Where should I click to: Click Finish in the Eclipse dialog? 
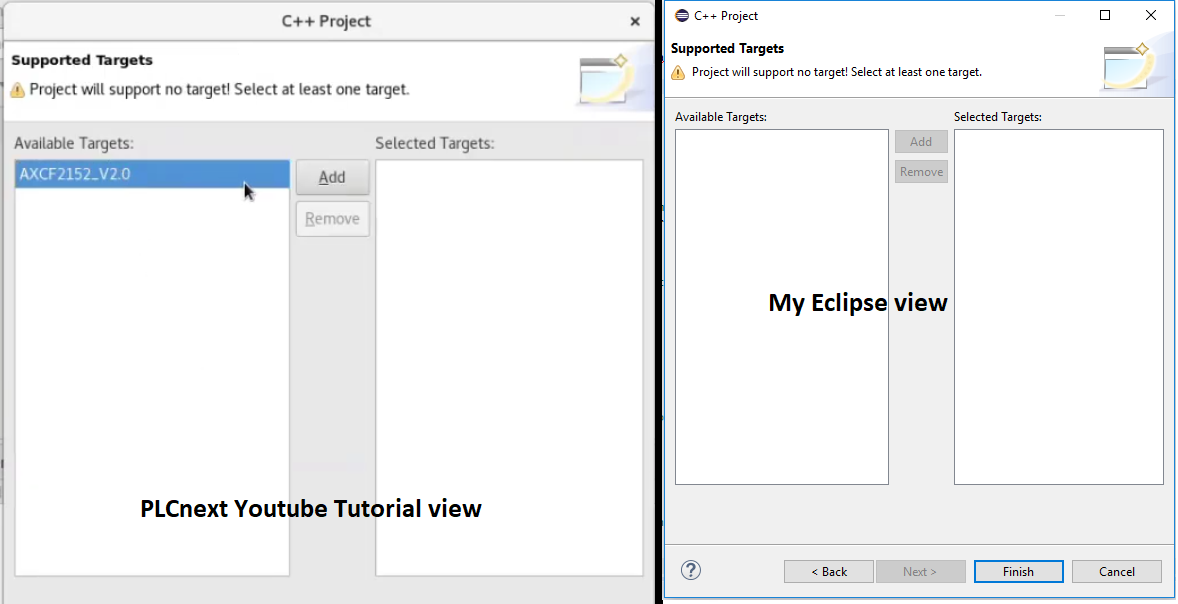[1019, 572]
